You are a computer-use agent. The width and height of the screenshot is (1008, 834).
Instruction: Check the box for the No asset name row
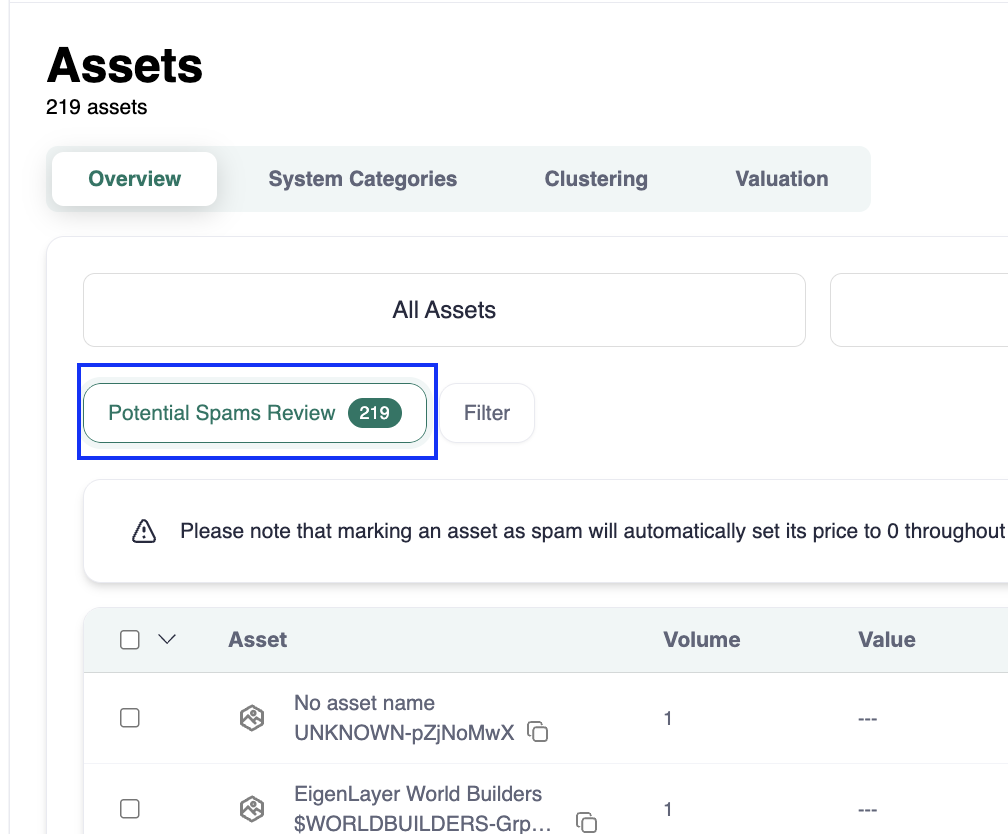coord(130,718)
